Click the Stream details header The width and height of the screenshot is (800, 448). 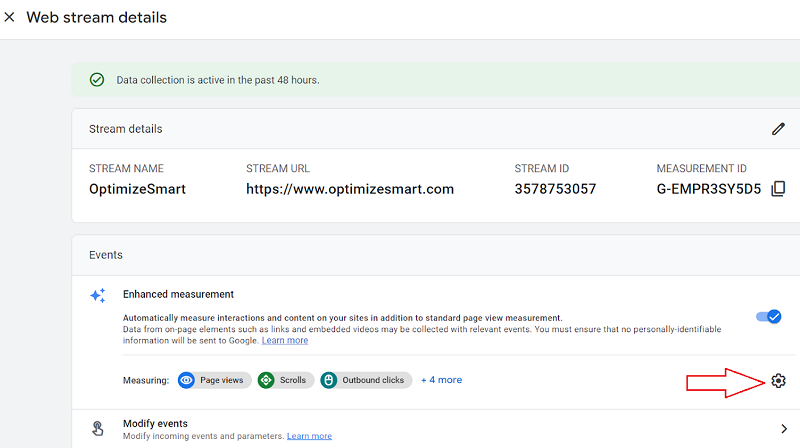[x=126, y=129]
